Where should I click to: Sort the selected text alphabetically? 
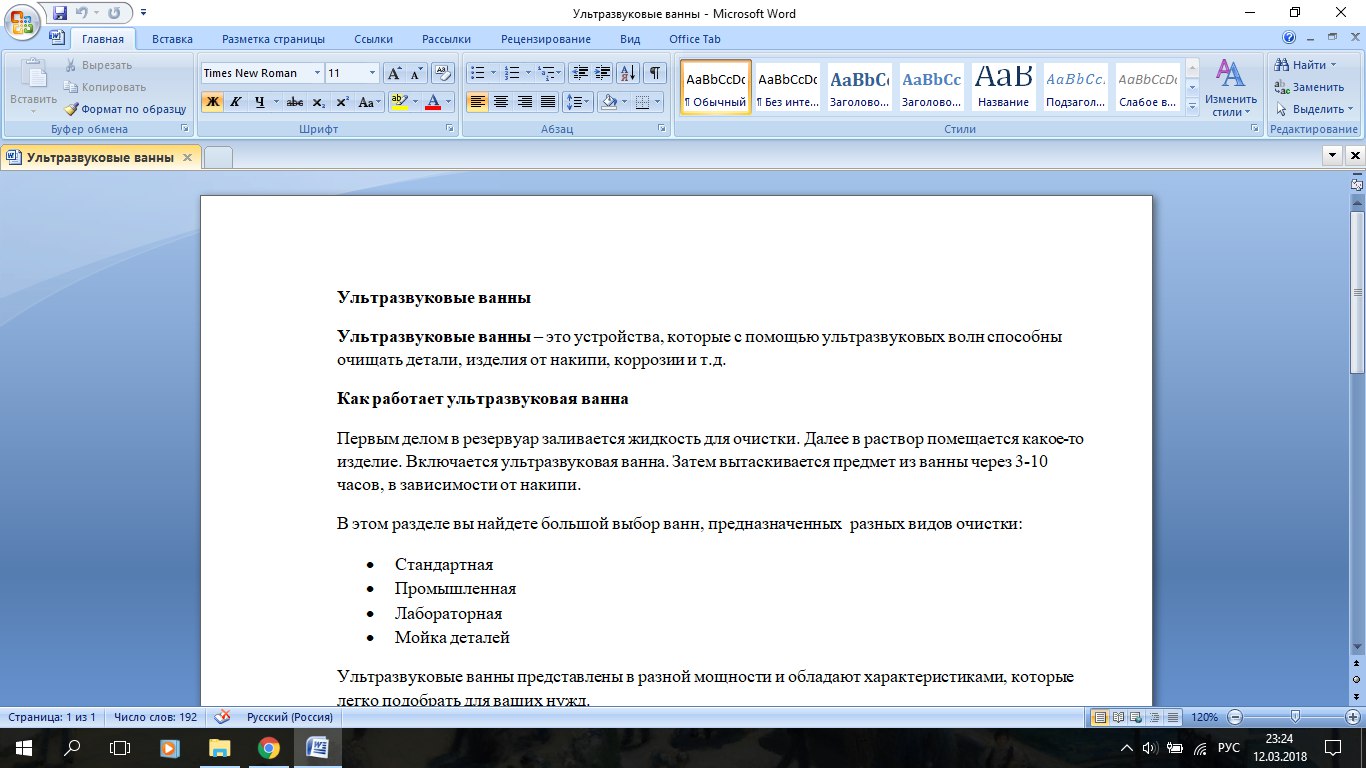click(628, 73)
